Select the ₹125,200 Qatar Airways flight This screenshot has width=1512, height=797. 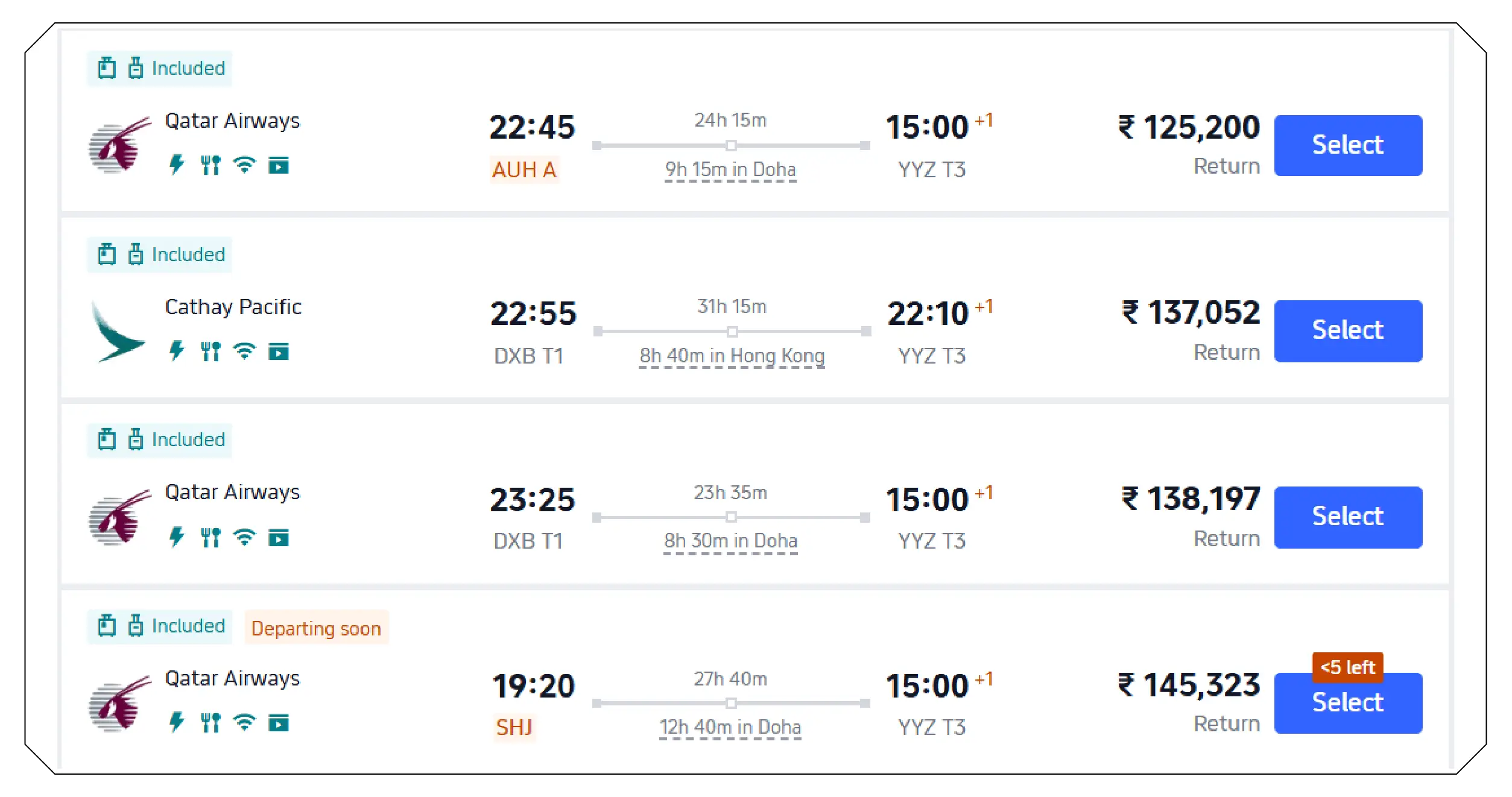tap(1347, 145)
